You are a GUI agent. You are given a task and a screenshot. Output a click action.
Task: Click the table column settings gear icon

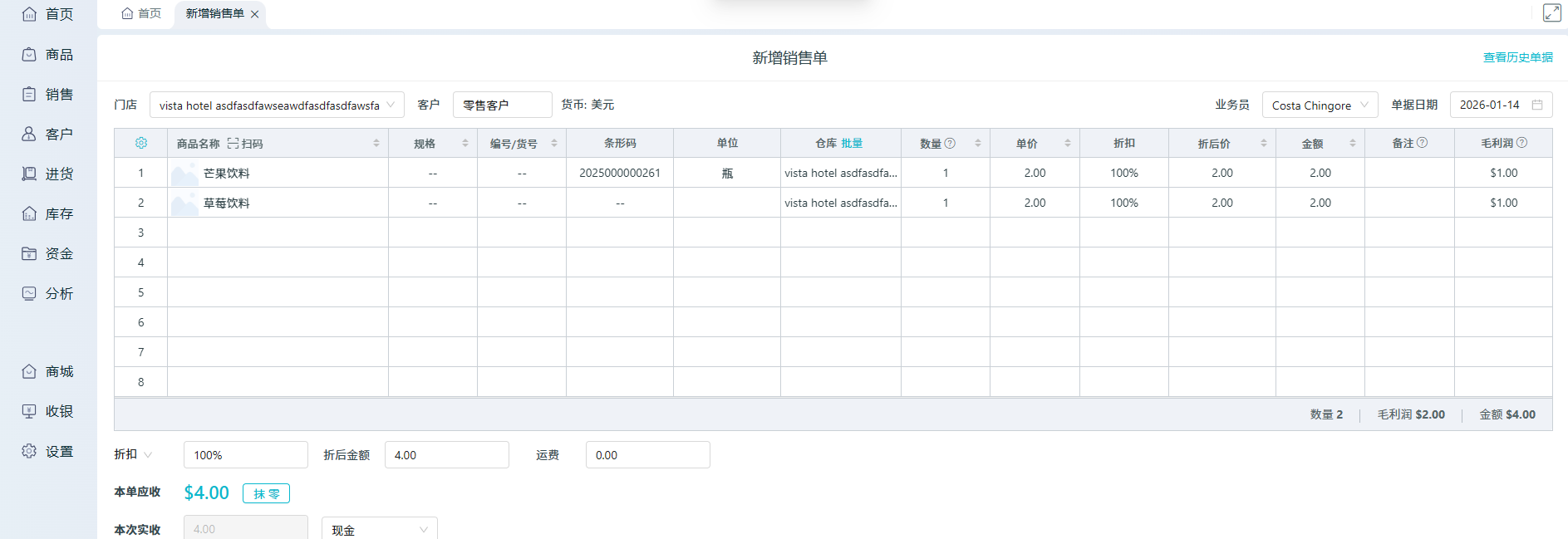pyautogui.click(x=141, y=143)
